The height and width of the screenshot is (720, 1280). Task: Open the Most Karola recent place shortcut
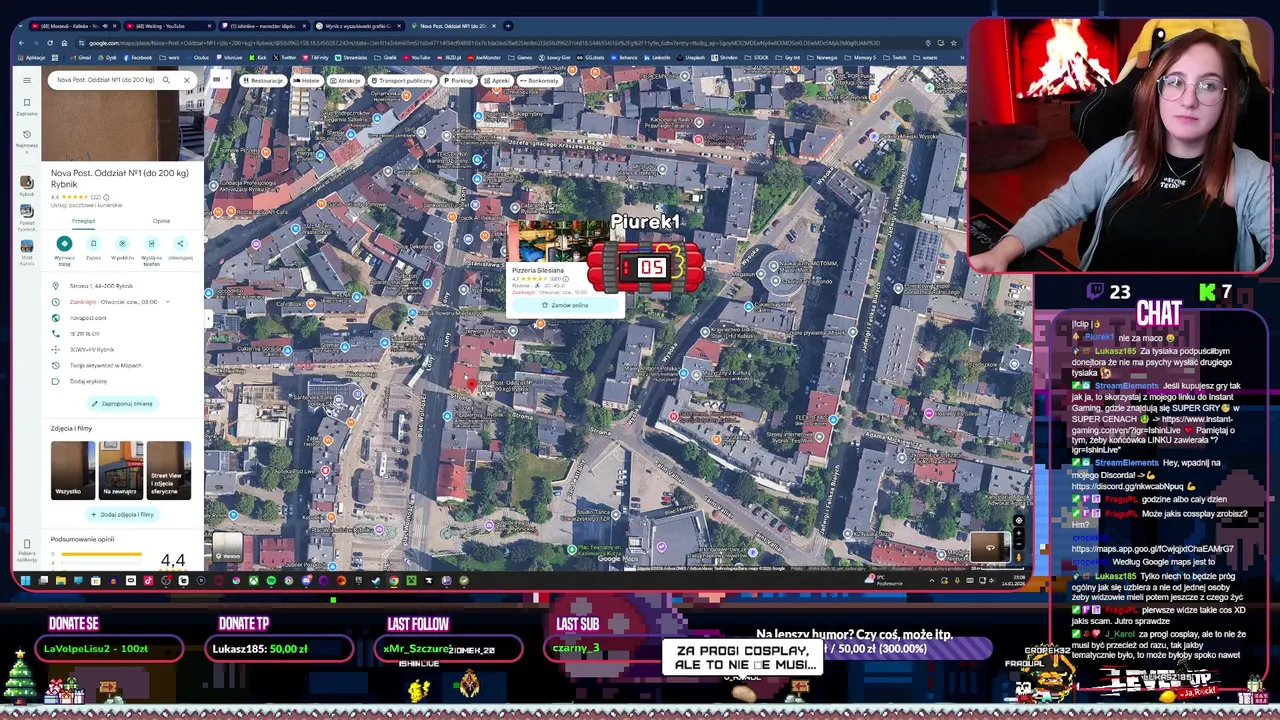click(27, 251)
